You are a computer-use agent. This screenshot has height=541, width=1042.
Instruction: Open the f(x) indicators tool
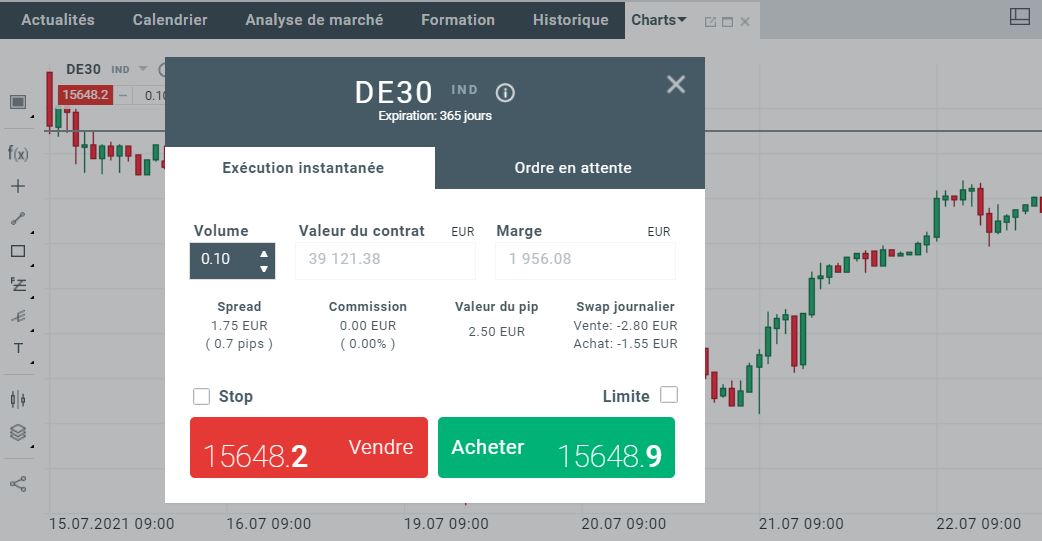point(17,153)
